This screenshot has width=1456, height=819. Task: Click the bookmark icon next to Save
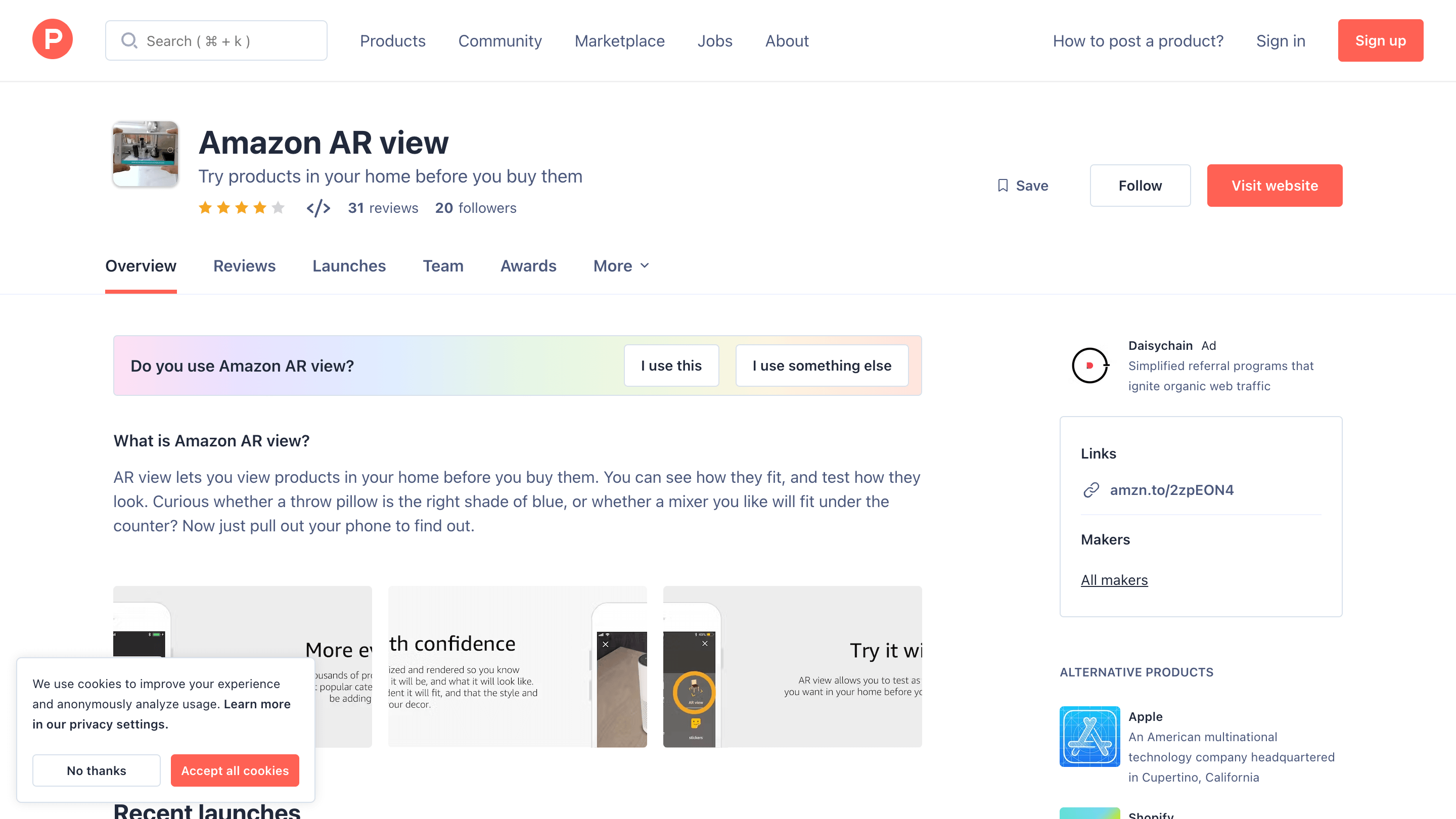pos(1003,186)
